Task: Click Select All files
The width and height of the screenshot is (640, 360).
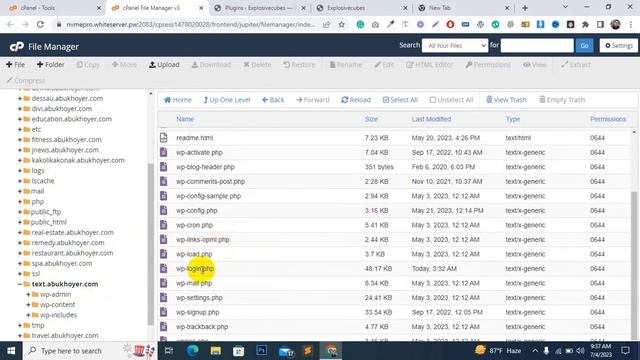Action: click(400, 100)
